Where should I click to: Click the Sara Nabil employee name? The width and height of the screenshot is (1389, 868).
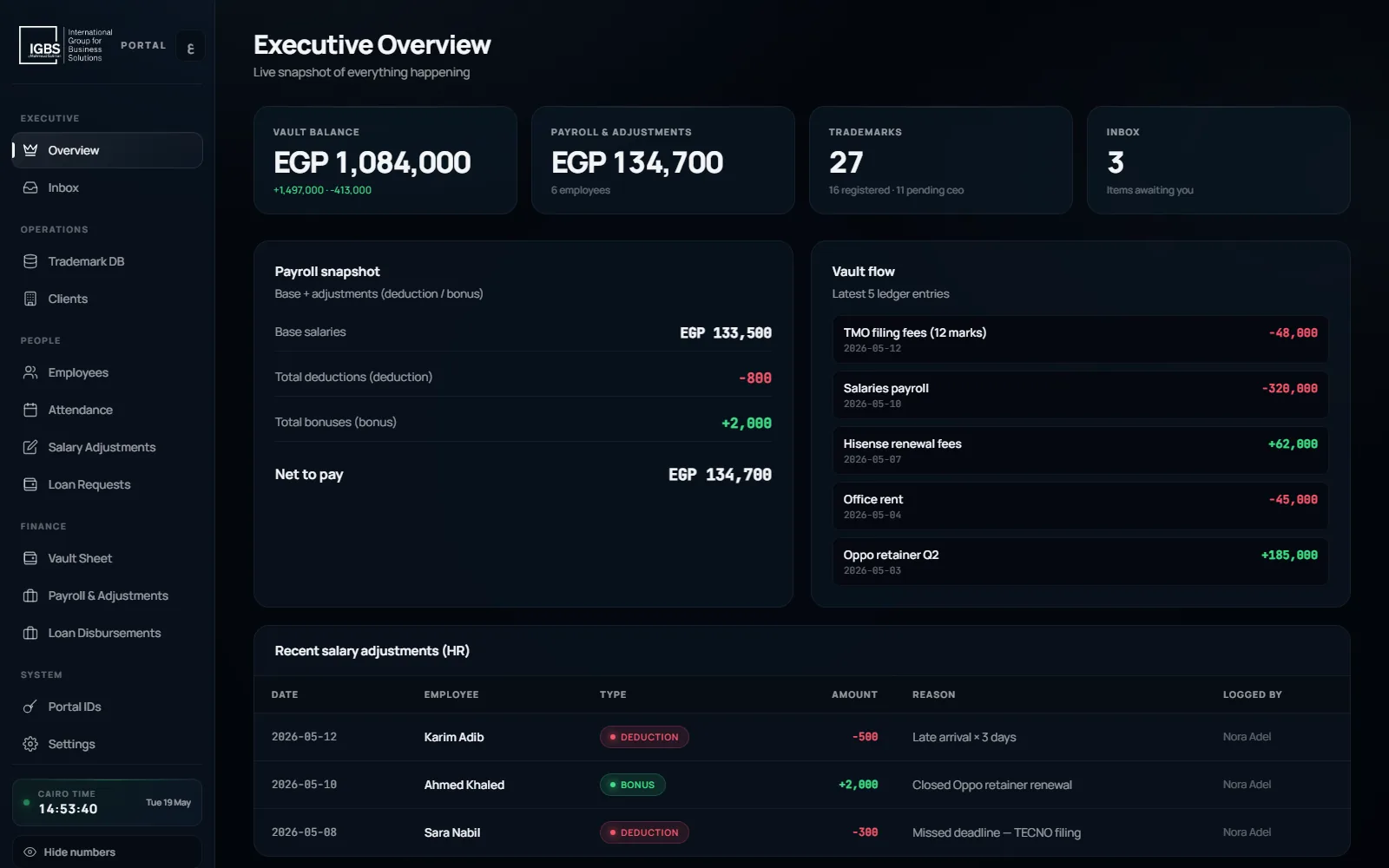tap(452, 832)
